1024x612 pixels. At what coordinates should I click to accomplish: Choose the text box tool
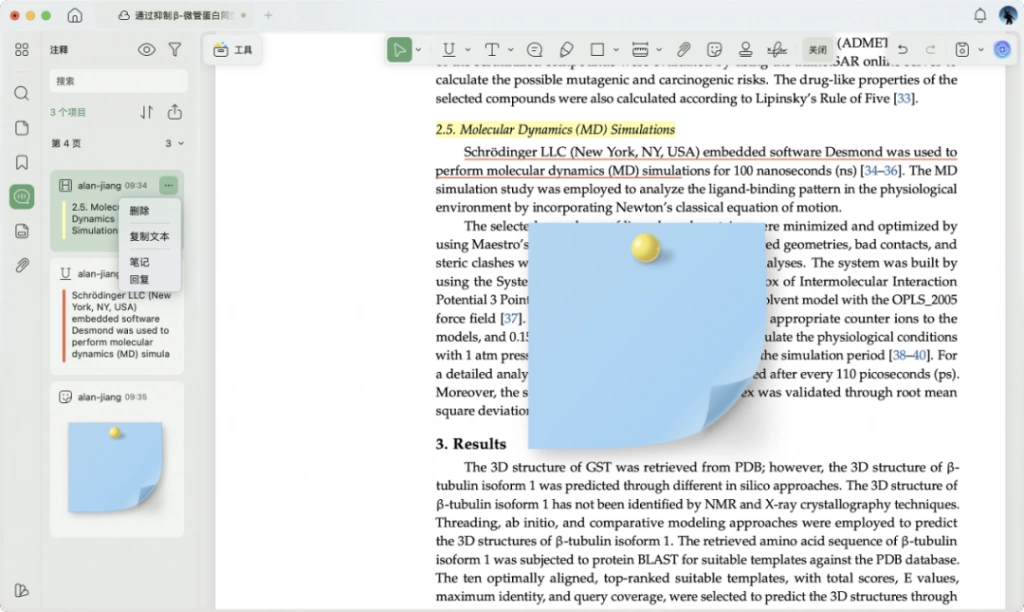point(492,50)
